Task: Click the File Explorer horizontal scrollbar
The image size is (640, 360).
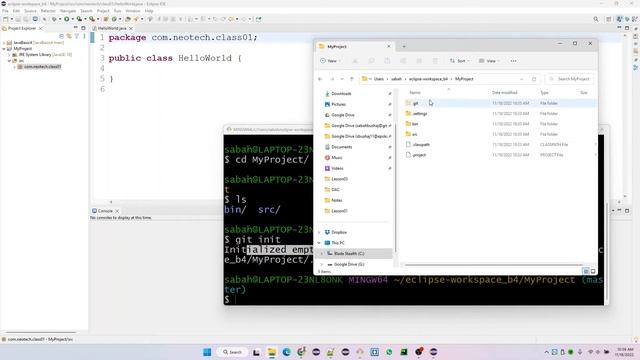Action: 493,265
